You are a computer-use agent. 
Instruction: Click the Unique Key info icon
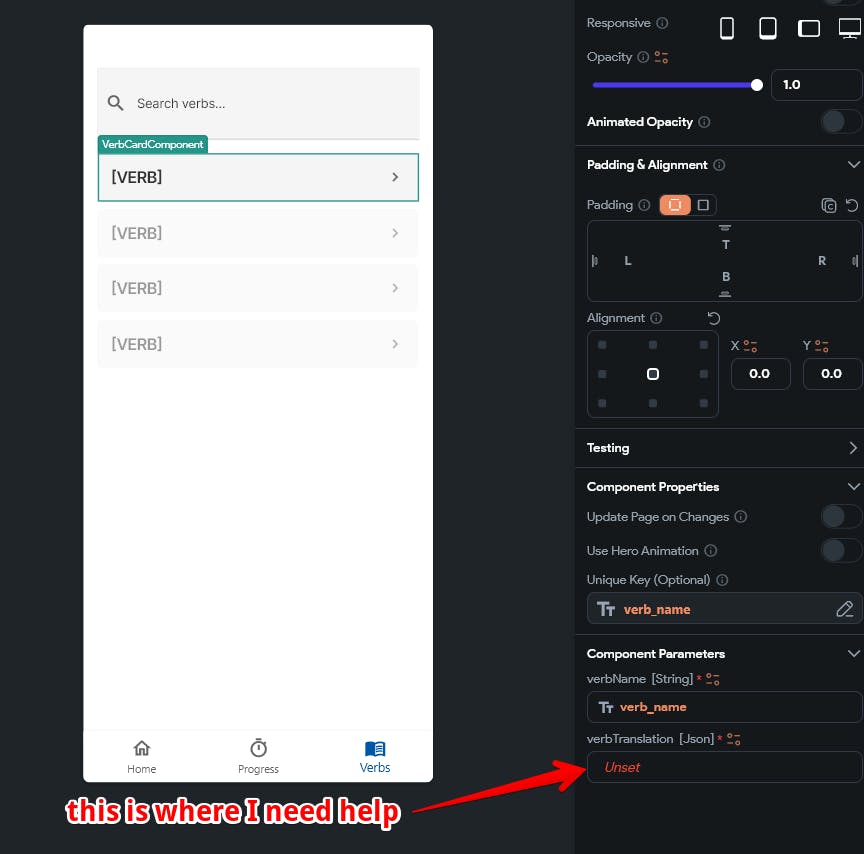(x=722, y=580)
